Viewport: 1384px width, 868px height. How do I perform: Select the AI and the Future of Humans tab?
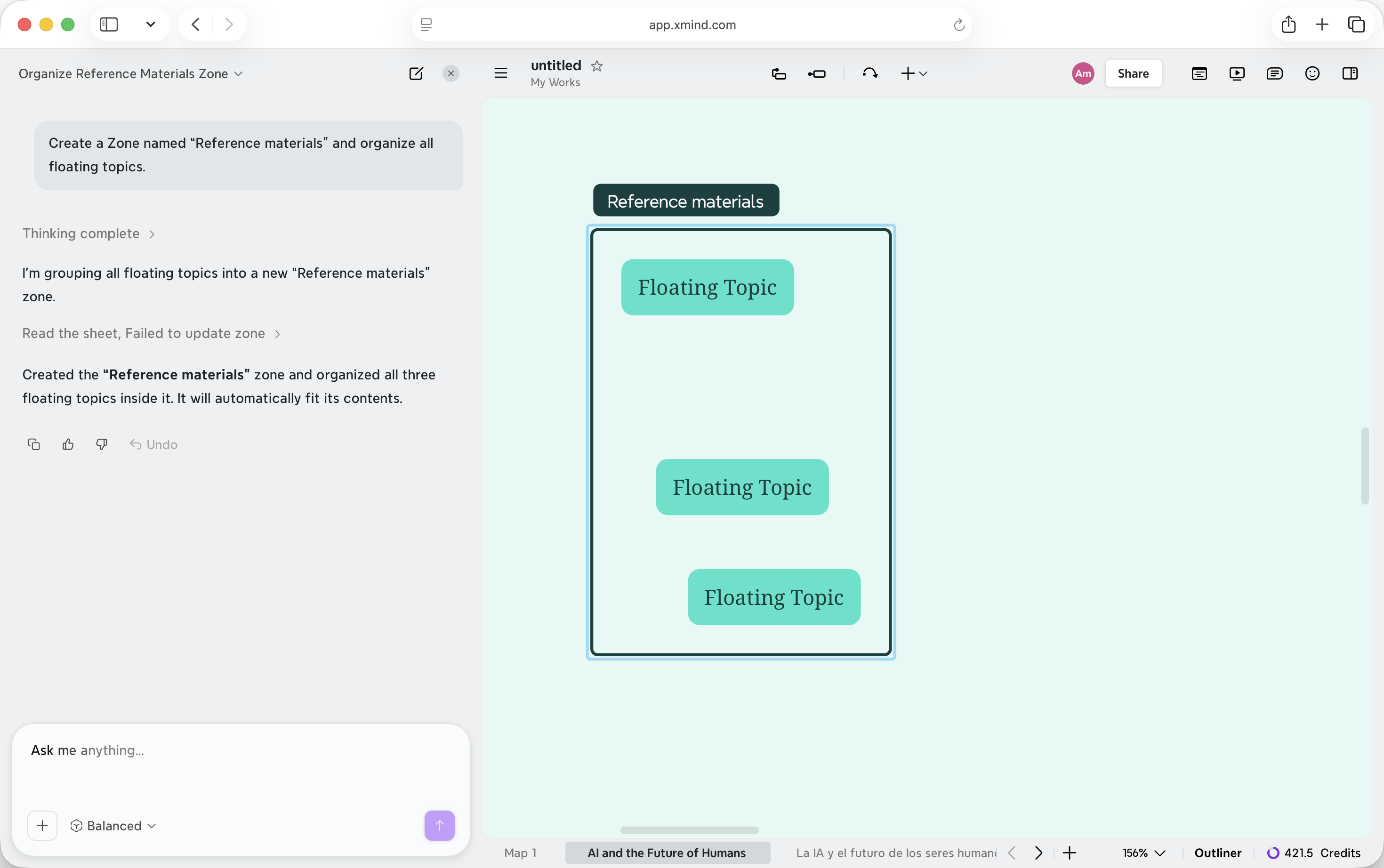pos(667,853)
